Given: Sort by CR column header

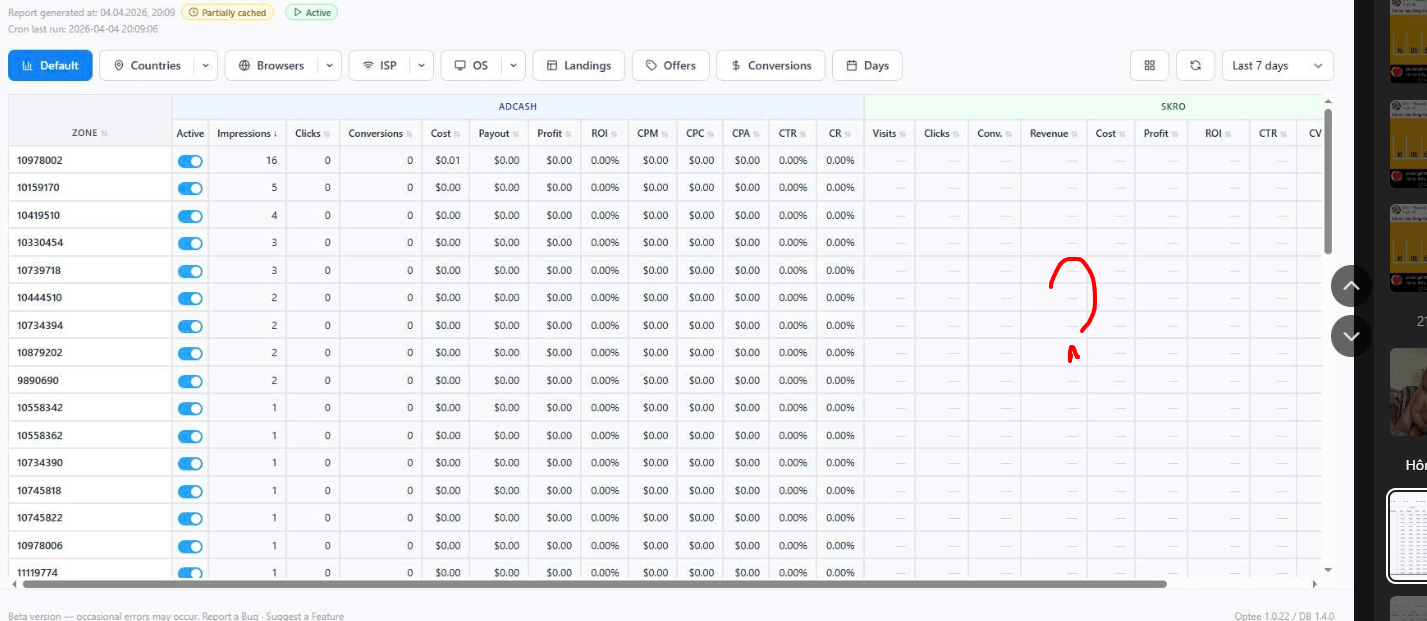Looking at the screenshot, I should 840,133.
